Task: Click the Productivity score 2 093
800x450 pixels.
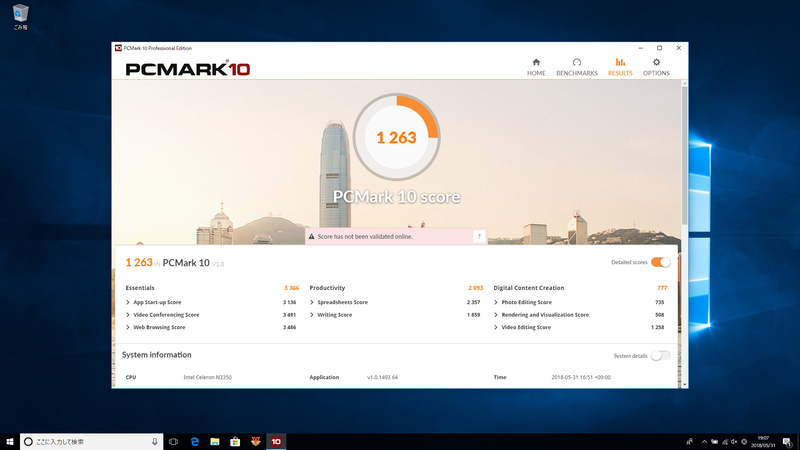Action: (475, 288)
